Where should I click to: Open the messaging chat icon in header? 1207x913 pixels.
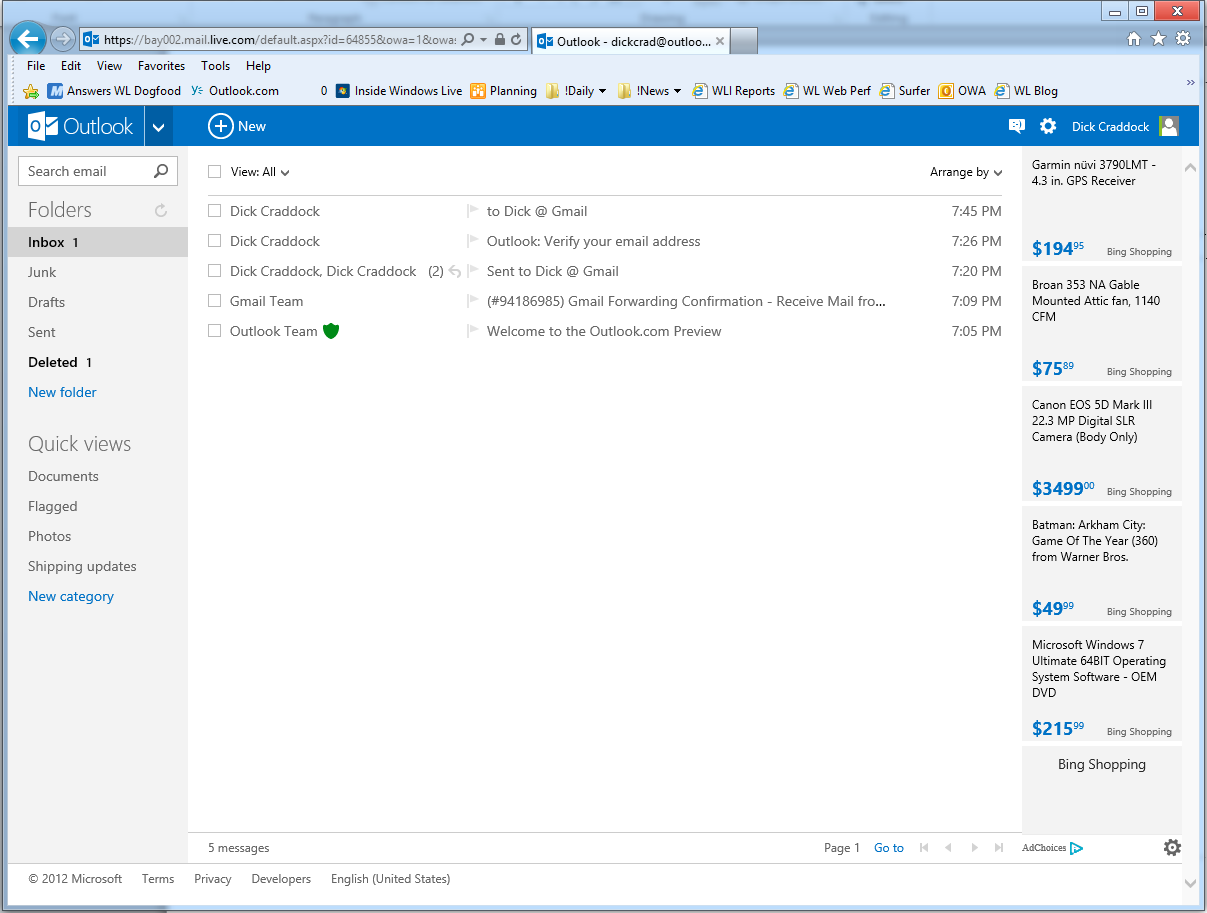pos(1017,126)
